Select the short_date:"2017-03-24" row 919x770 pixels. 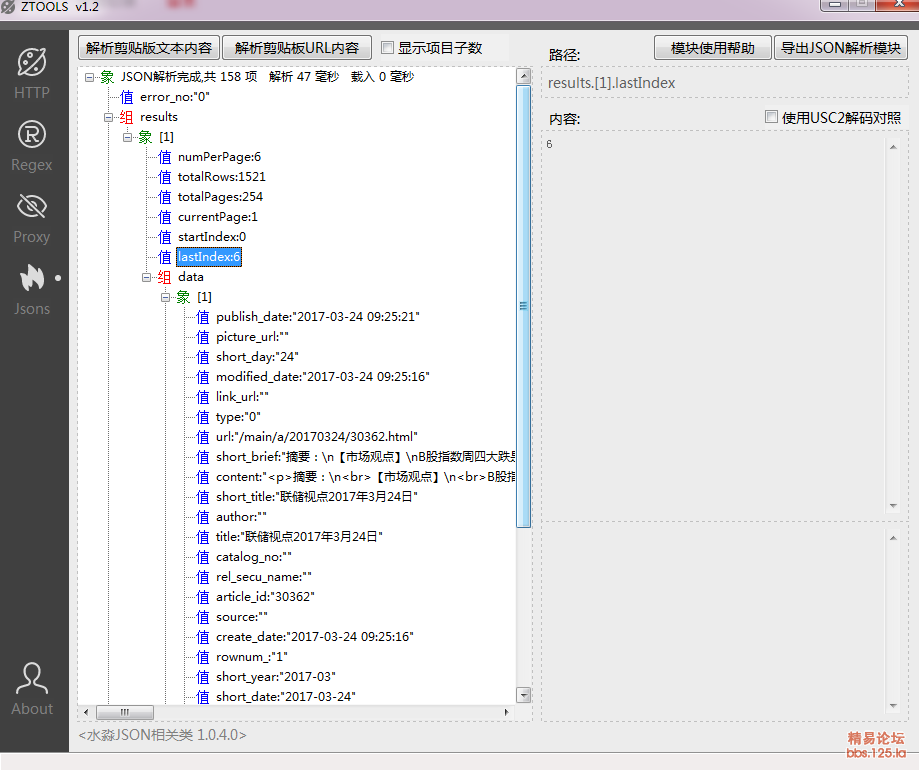[x=285, y=697]
